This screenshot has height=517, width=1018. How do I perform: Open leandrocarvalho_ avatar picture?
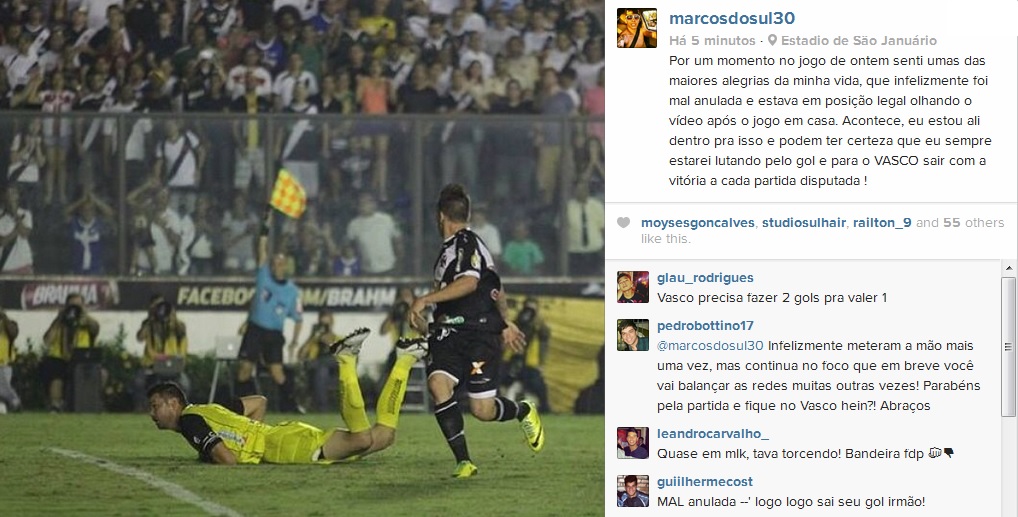[633, 444]
